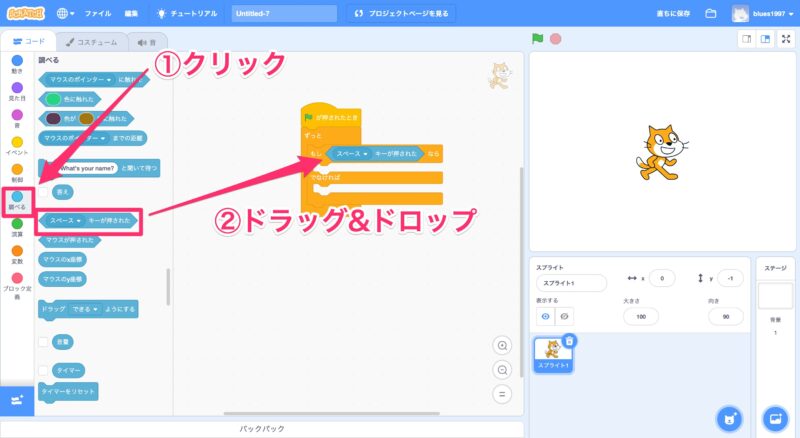Open the globe language dropdown
This screenshot has width=800, height=438.
point(66,14)
